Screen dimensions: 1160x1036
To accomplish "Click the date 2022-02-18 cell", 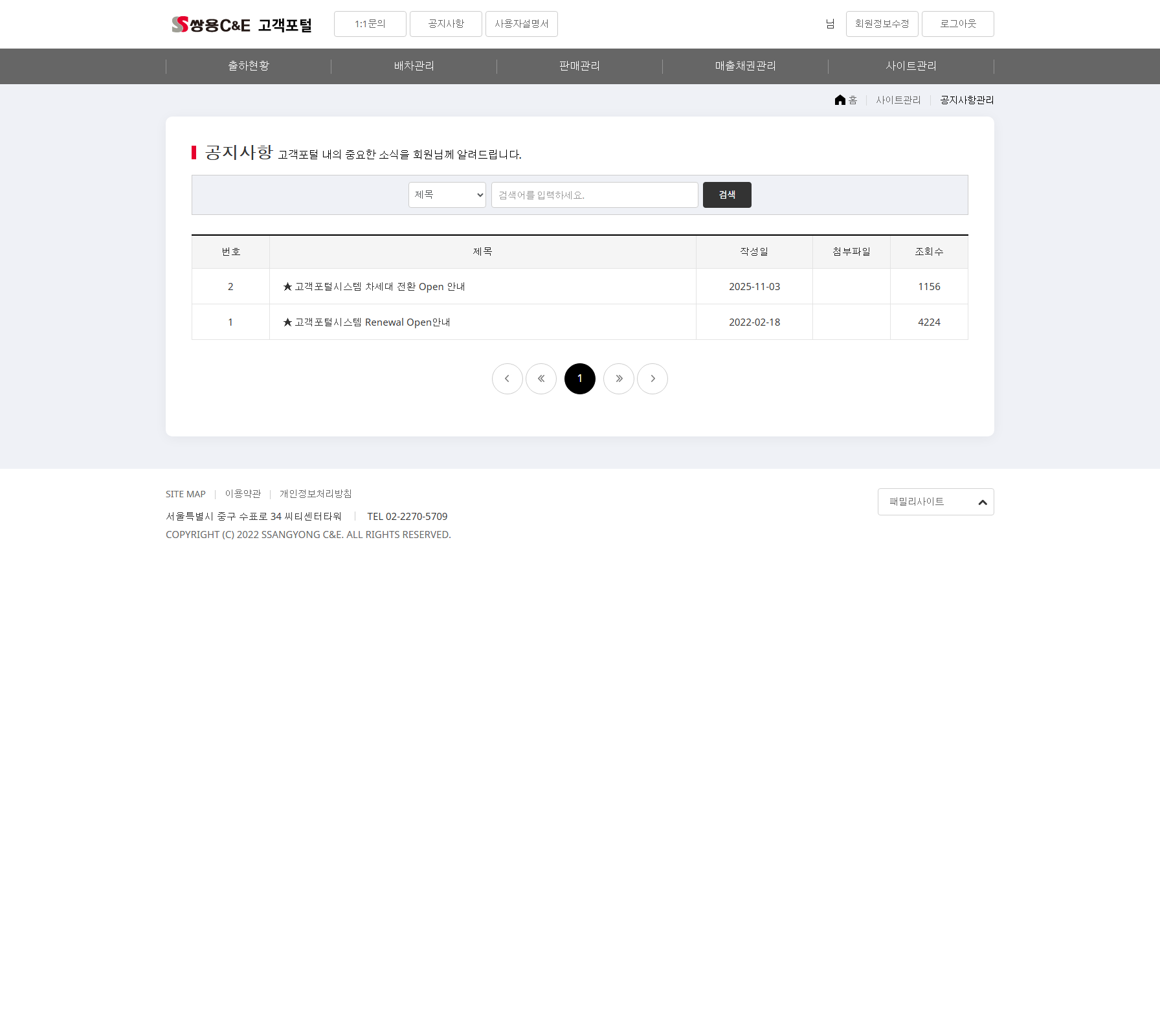I will coord(755,322).
